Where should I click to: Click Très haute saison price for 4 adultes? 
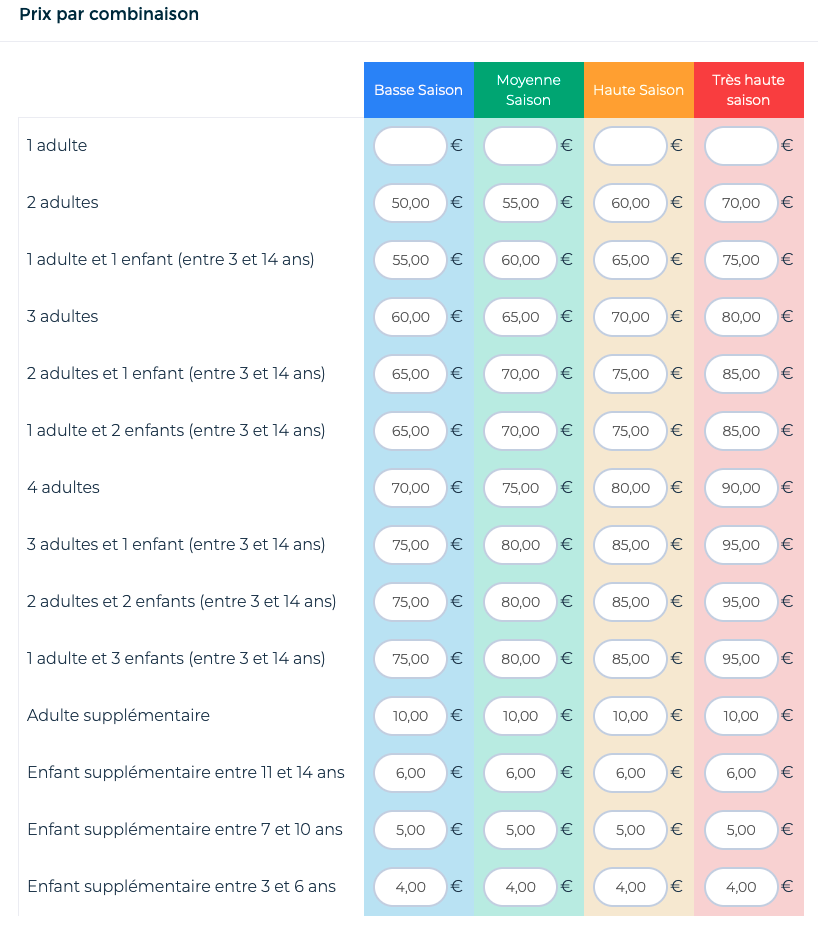tap(741, 488)
